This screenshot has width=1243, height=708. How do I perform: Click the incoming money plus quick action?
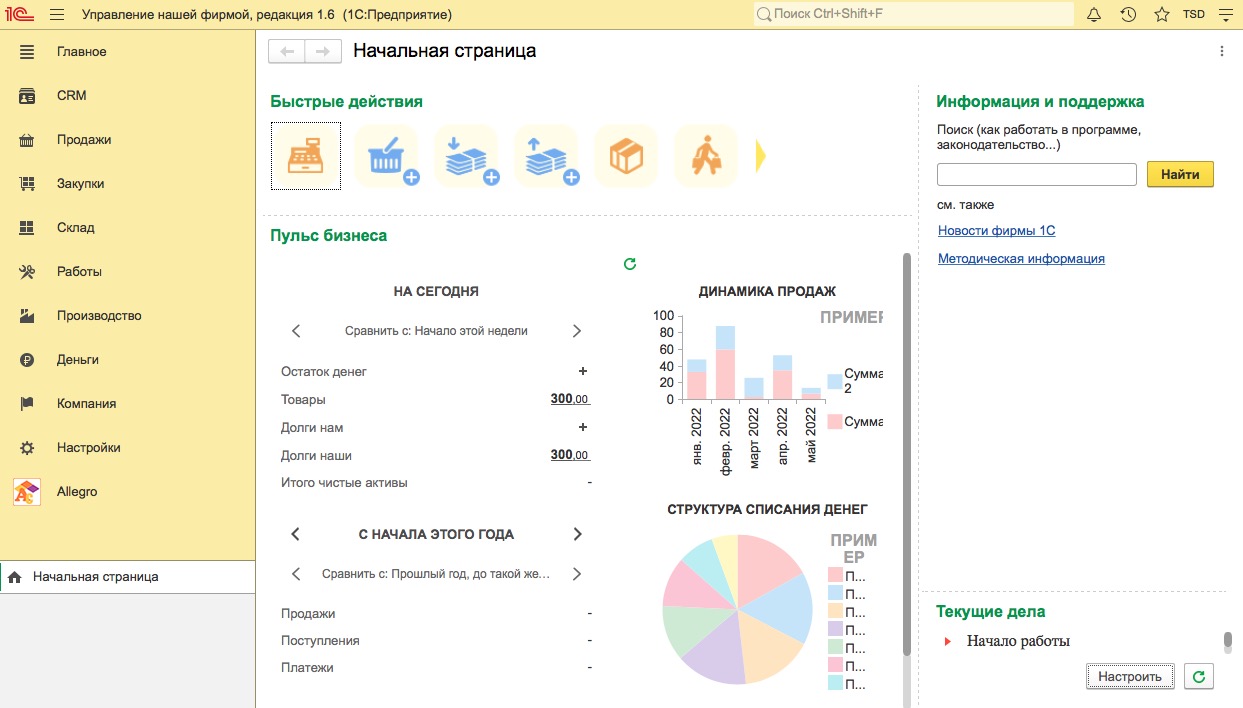point(466,156)
